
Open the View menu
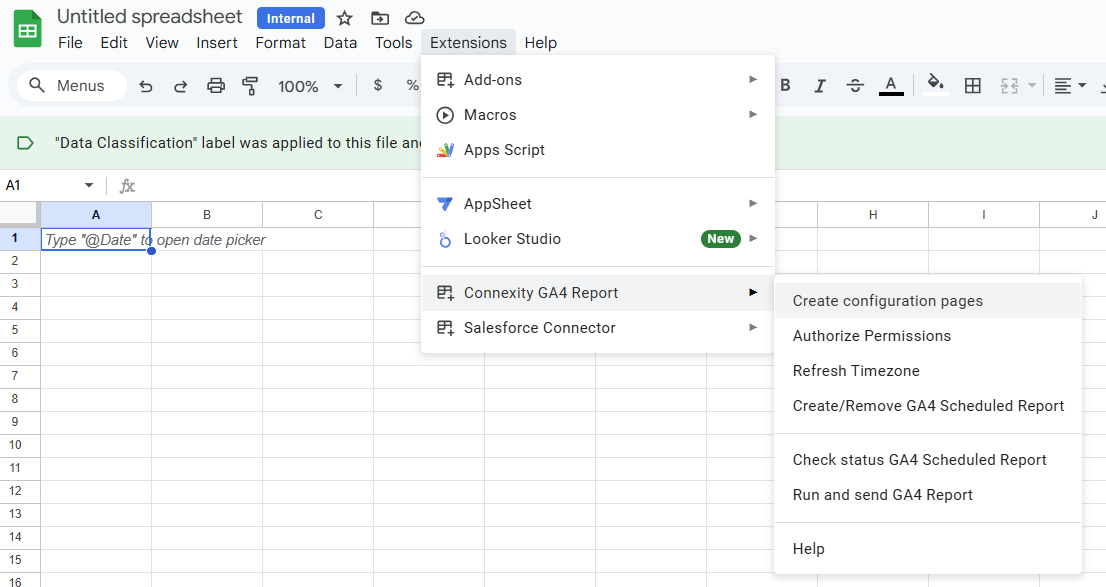click(162, 43)
